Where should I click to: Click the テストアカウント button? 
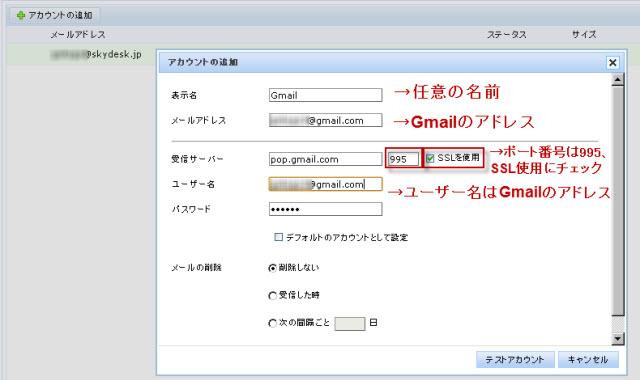click(x=515, y=360)
